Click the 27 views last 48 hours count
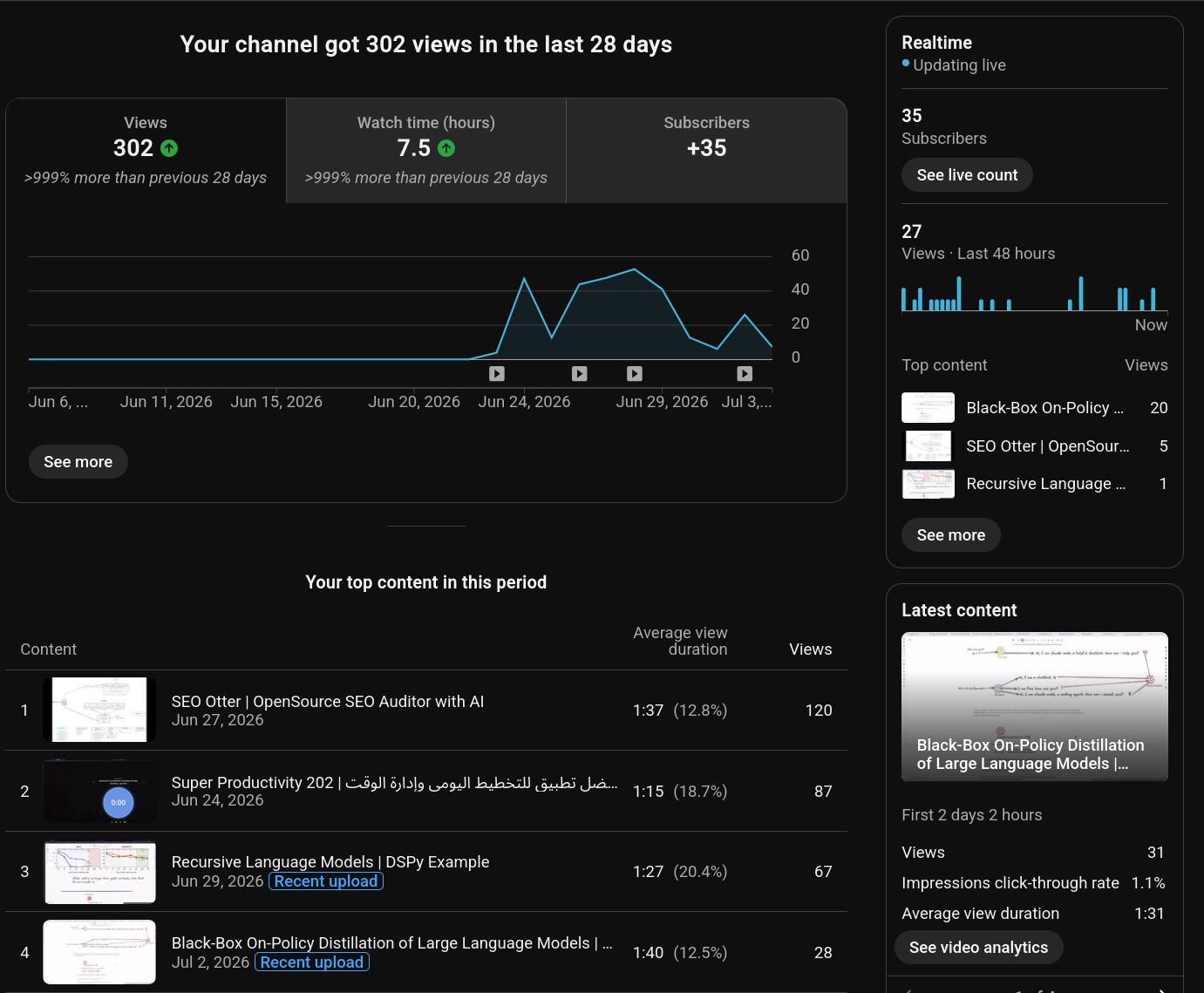This screenshot has width=1204, height=993. (x=912, y=232)
